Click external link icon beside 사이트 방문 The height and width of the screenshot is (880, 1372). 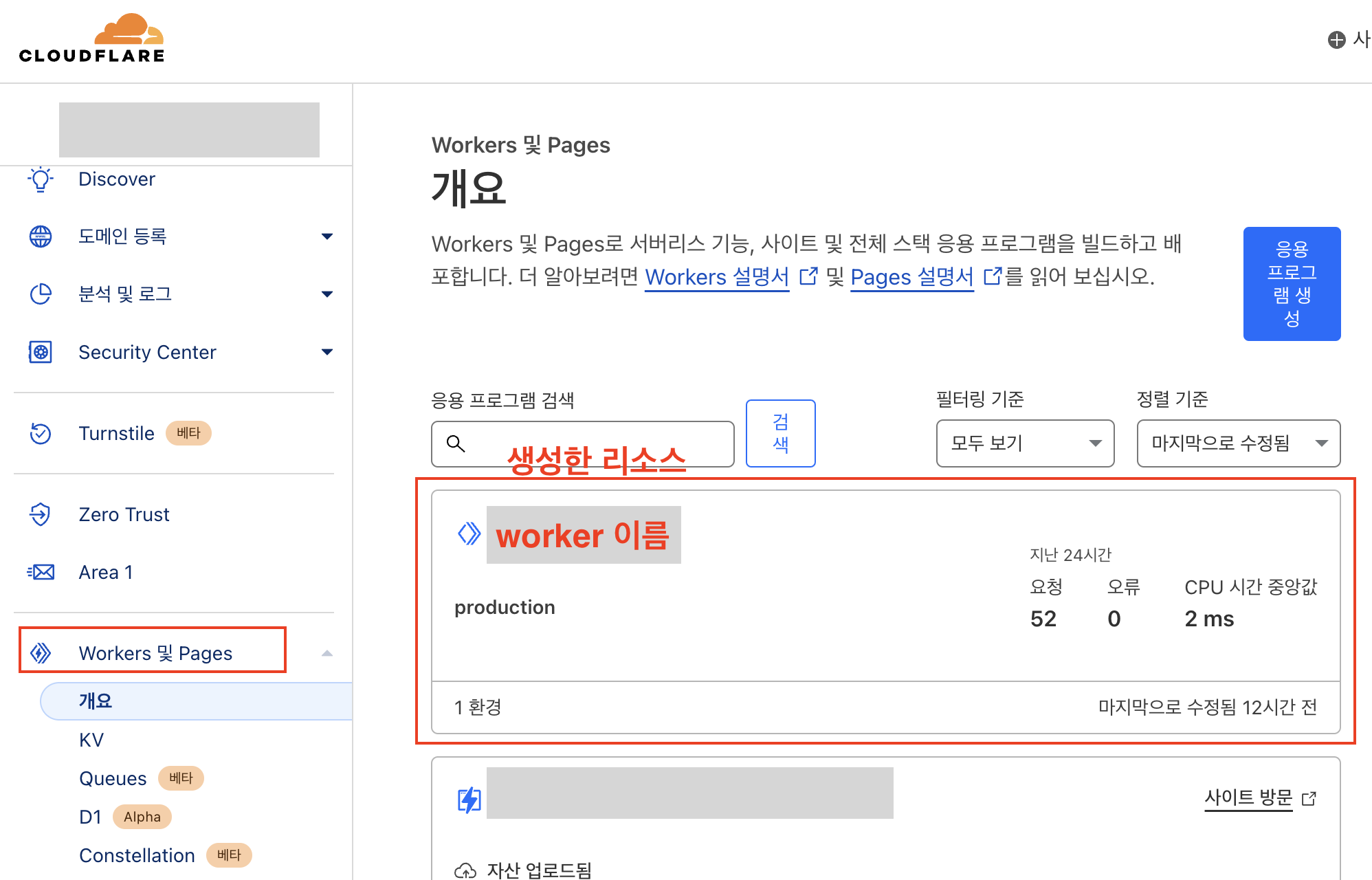tap(1309, 798)
